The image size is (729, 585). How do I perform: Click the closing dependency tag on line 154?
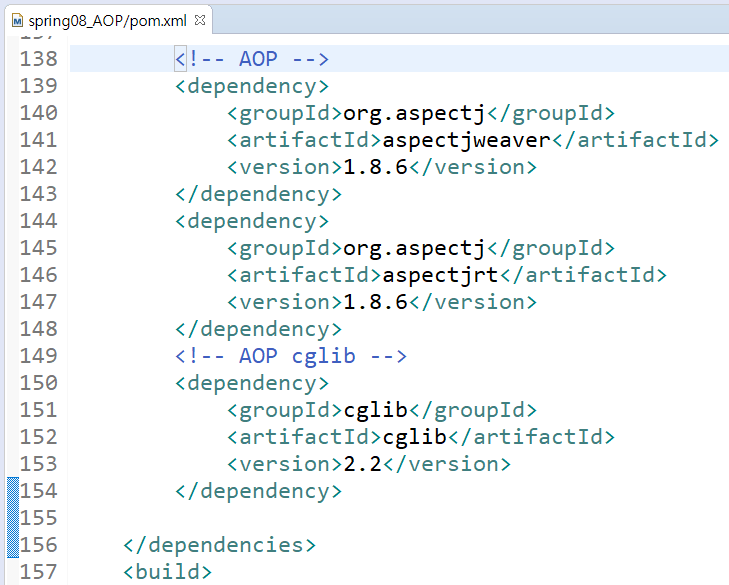pyautogui.click(x=258, y=491)
